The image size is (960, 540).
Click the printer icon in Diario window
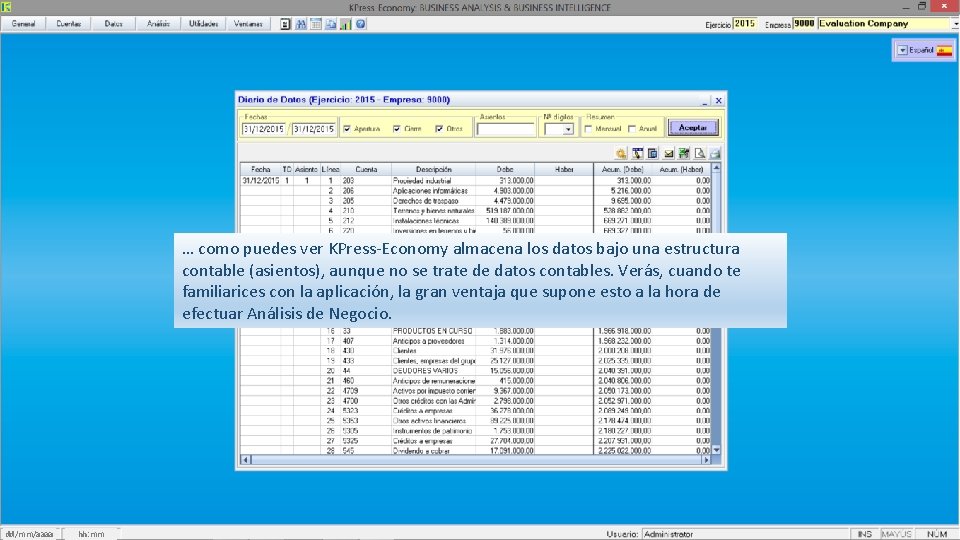point(714,154)
